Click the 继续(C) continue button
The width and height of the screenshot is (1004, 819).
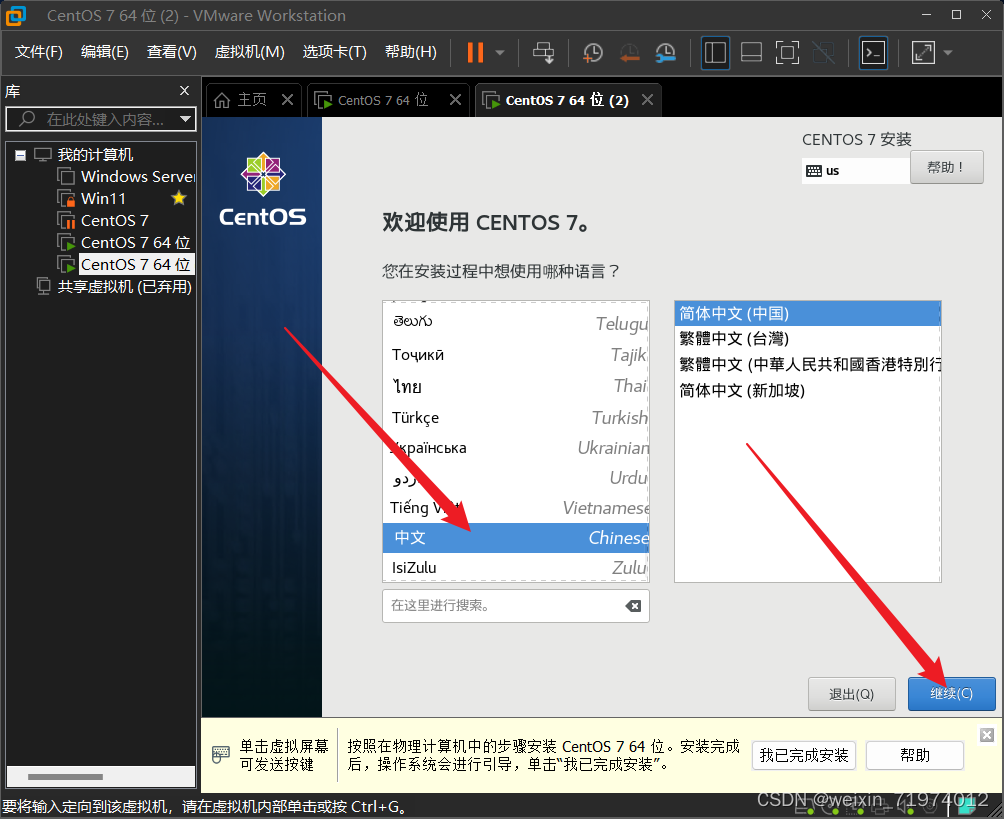click(x=951, y=693)
